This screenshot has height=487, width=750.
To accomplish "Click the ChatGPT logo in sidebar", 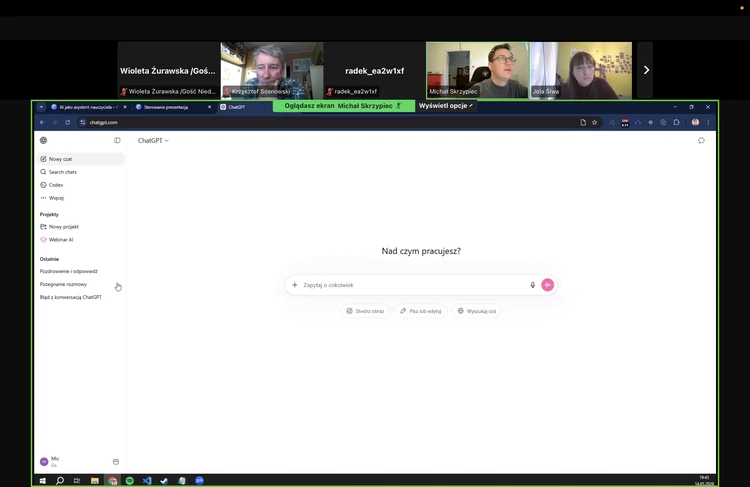I will (44, 140).
